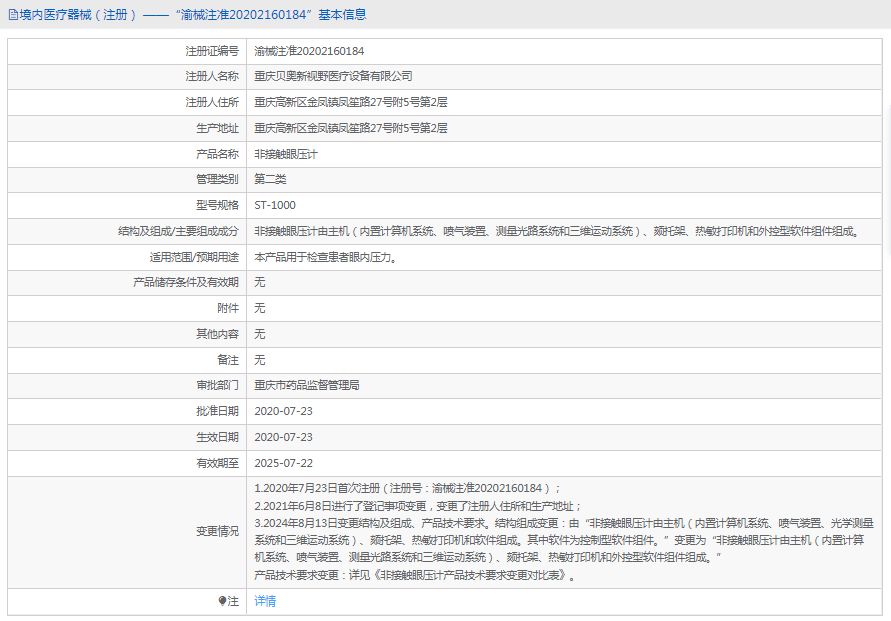891x621 pixels.
Task: Click change entry 1.2020年7月23日首次注册
Action: pyautogui.click(x=408, y=488)
